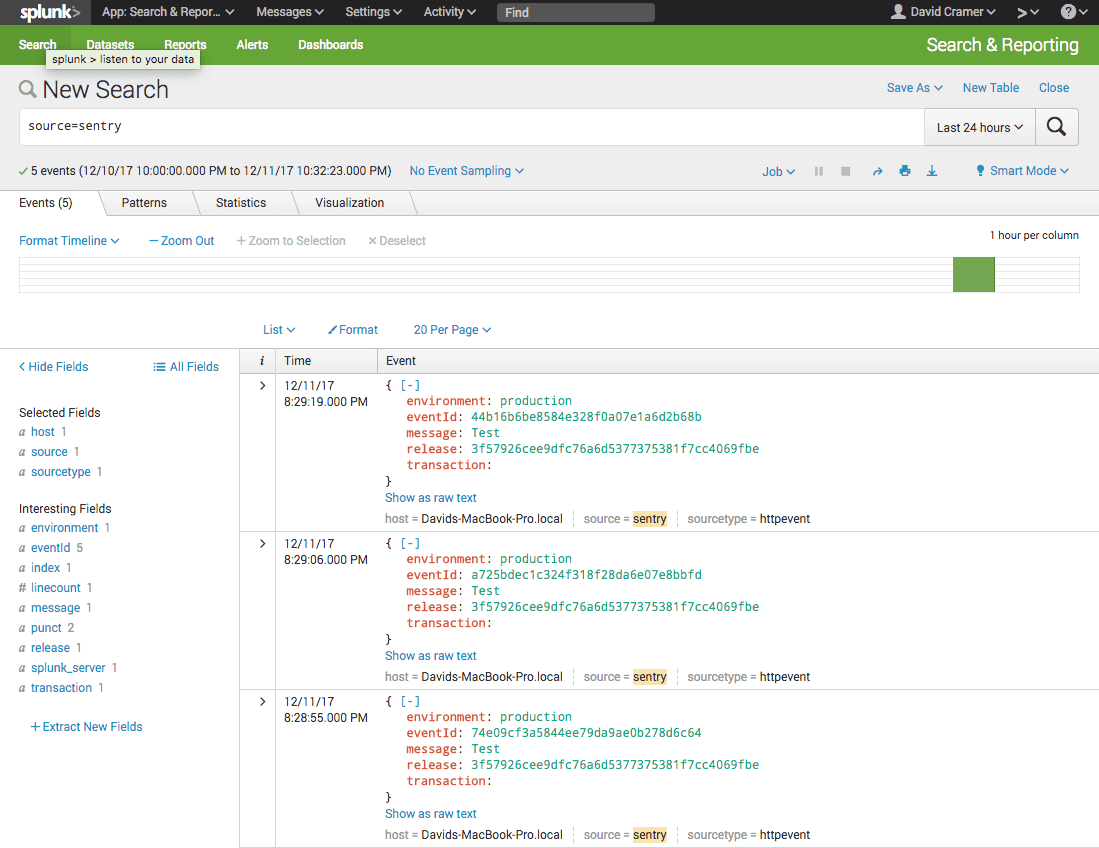The image size is (1099, 848).
Task: Open the Last 24 hours time range picker
Action: click(978, 127)
